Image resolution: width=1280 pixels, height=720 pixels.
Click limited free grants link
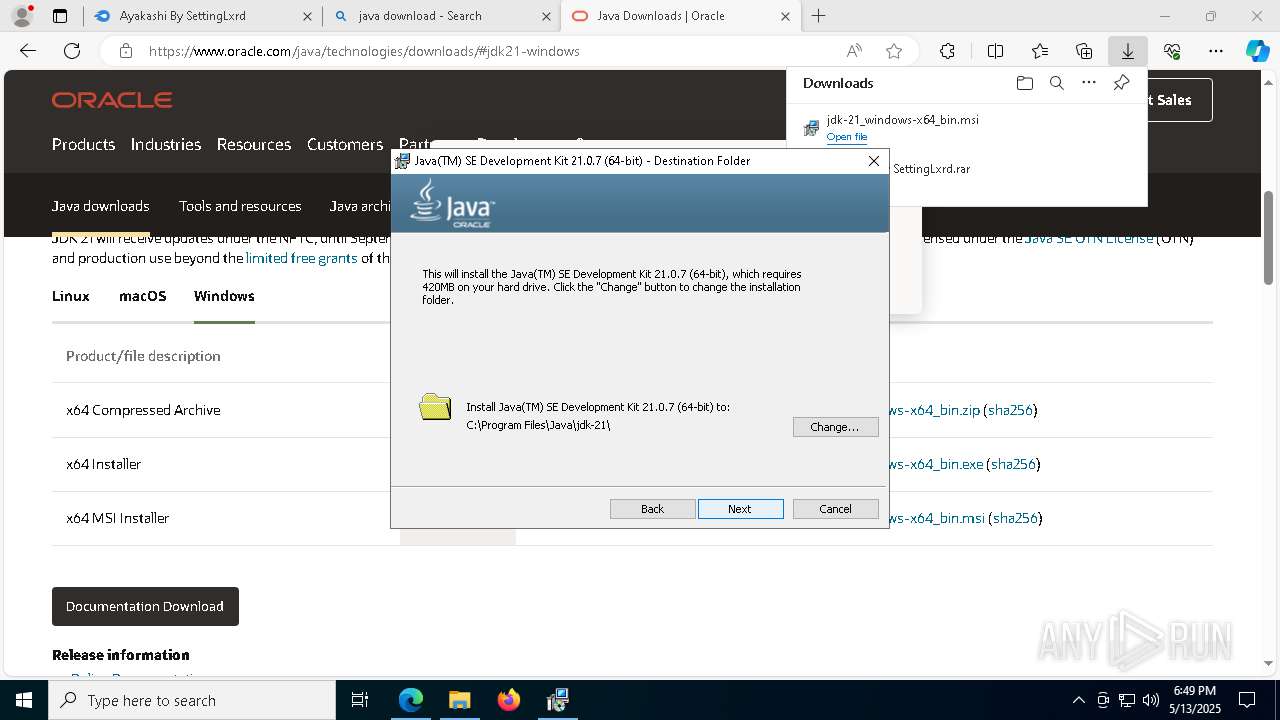point(302,258)
